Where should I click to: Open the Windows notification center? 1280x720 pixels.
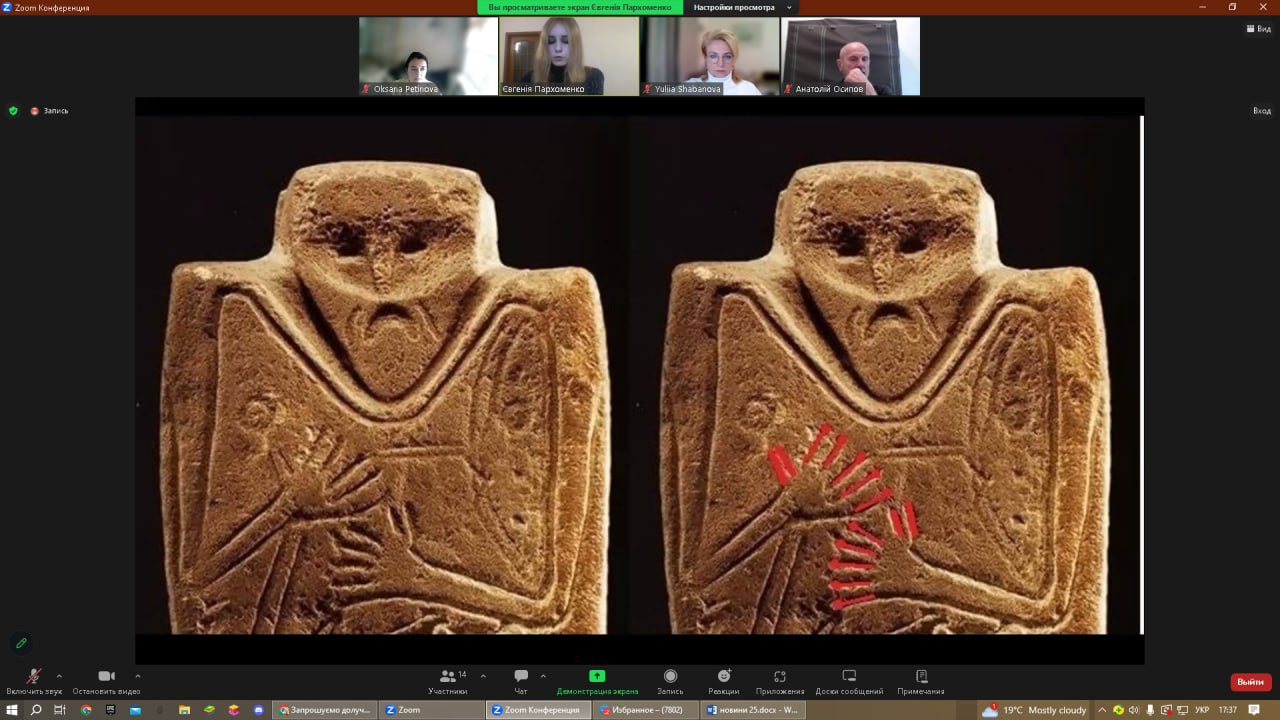1254,710
